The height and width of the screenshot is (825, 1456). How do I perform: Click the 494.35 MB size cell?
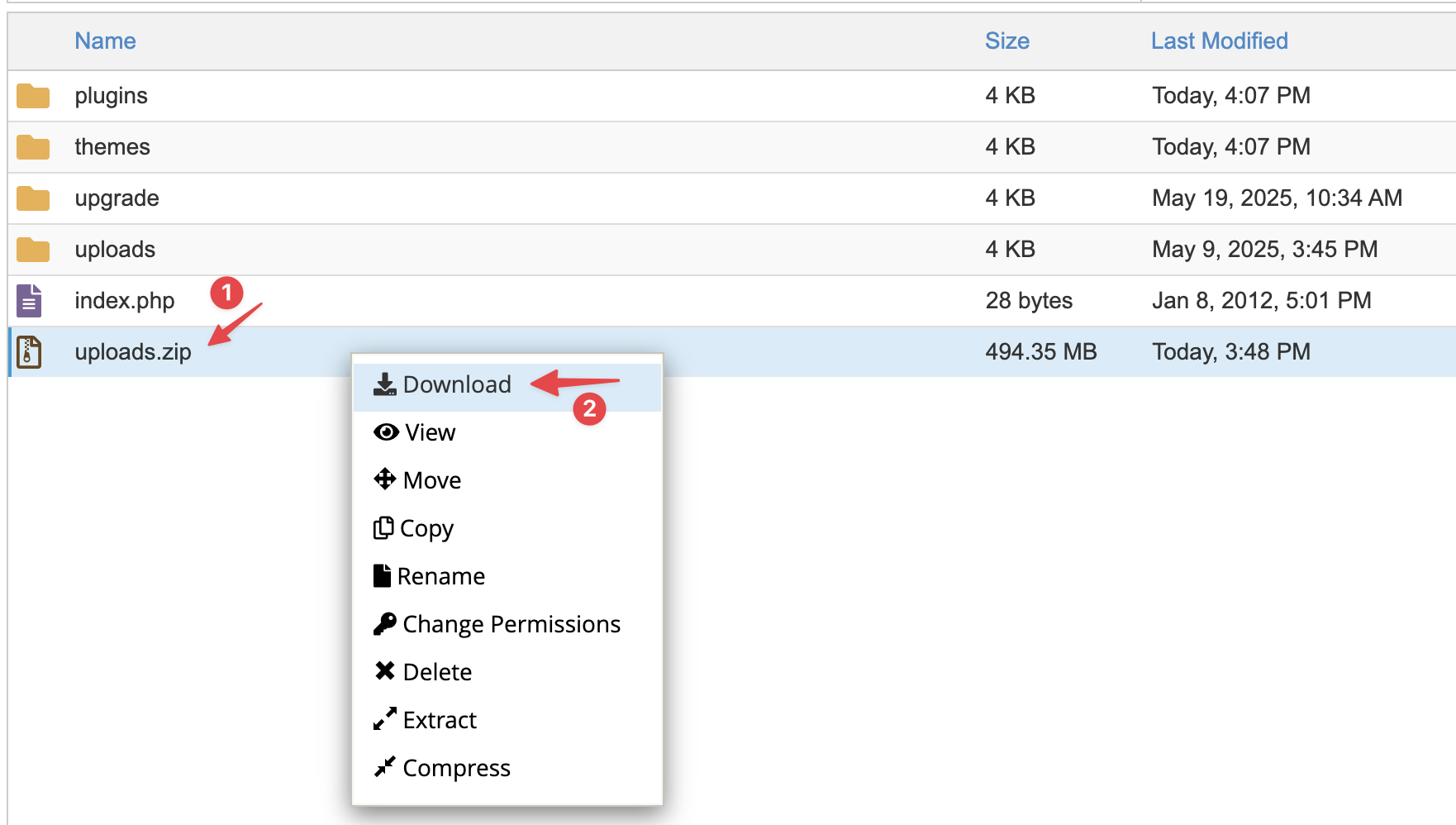1041,352
